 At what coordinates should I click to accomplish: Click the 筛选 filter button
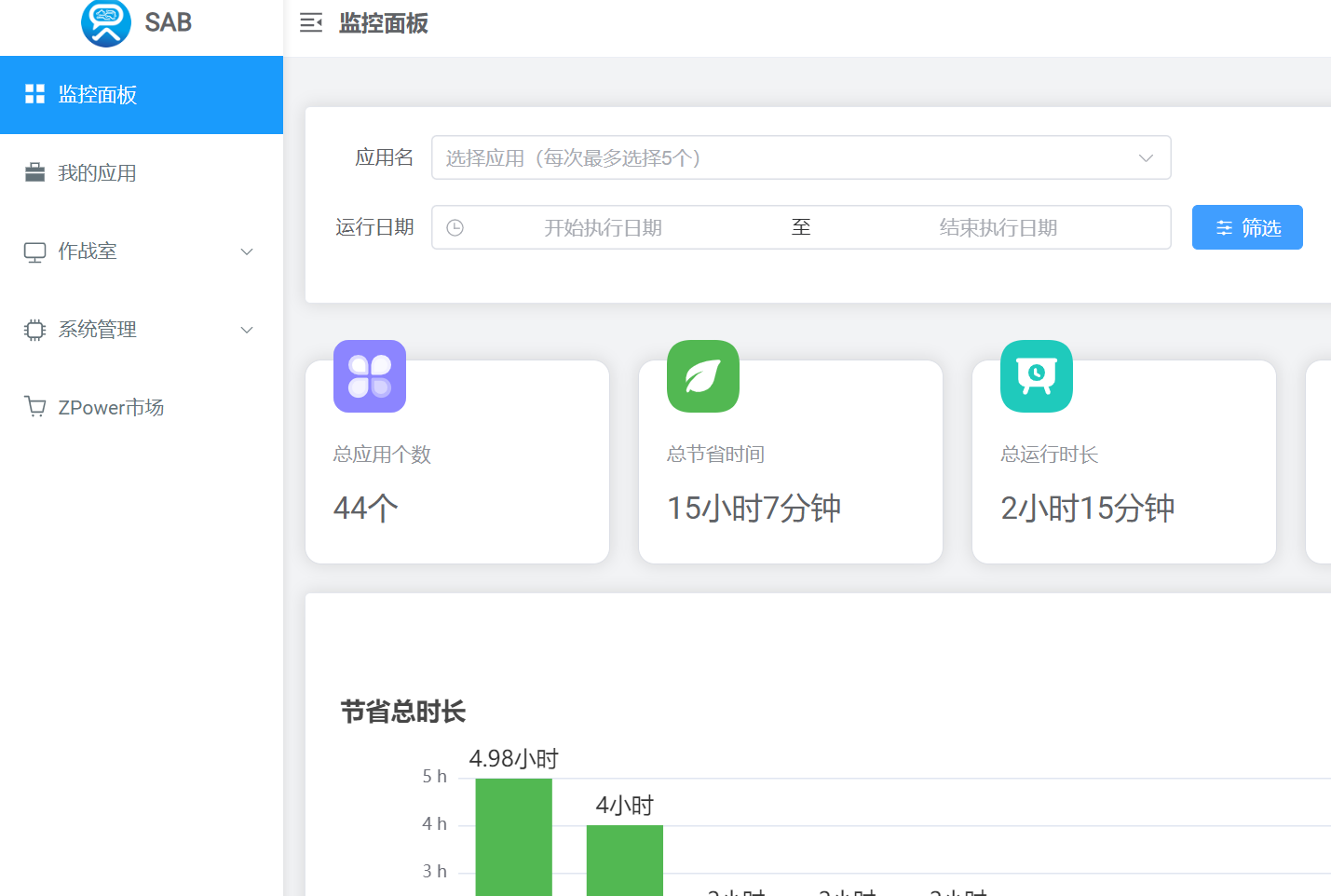[1247, 227]
